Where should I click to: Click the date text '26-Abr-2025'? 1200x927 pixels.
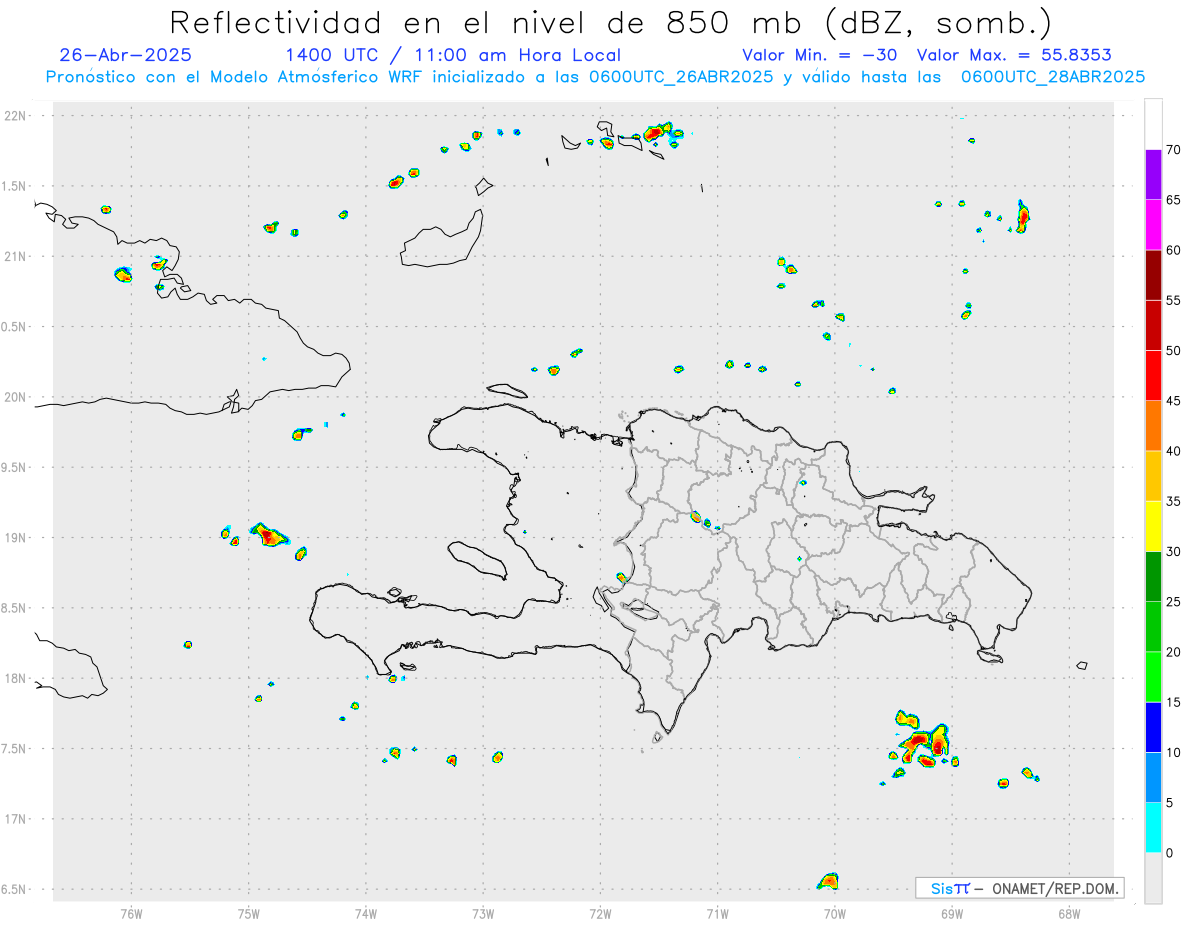pos(125,55)
